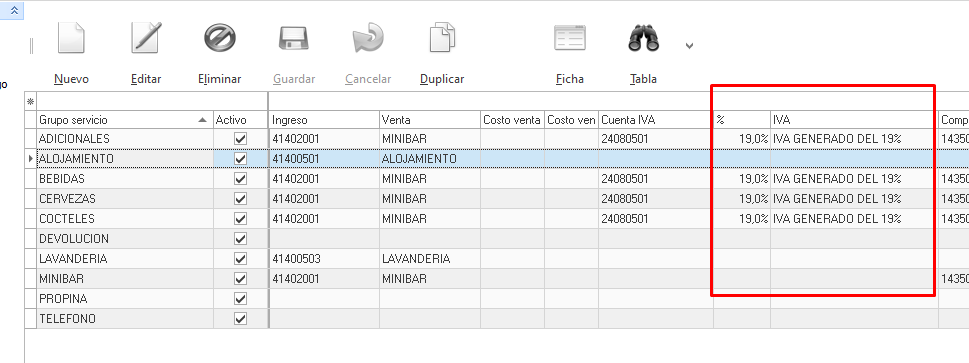The height and width of the screenshot is (363, 969).
Task: Uncheck Activo for COCTELES
Action: [x=240, y=219]
